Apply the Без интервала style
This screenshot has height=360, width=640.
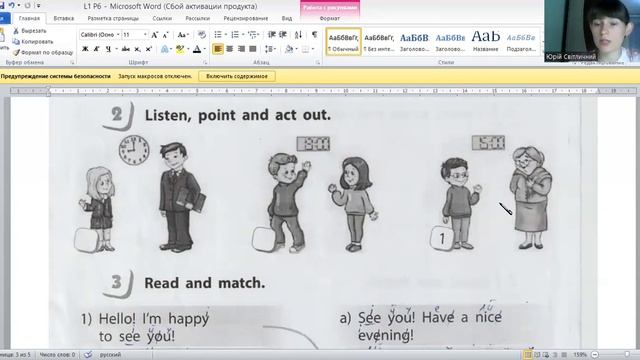tap(379, 42)
